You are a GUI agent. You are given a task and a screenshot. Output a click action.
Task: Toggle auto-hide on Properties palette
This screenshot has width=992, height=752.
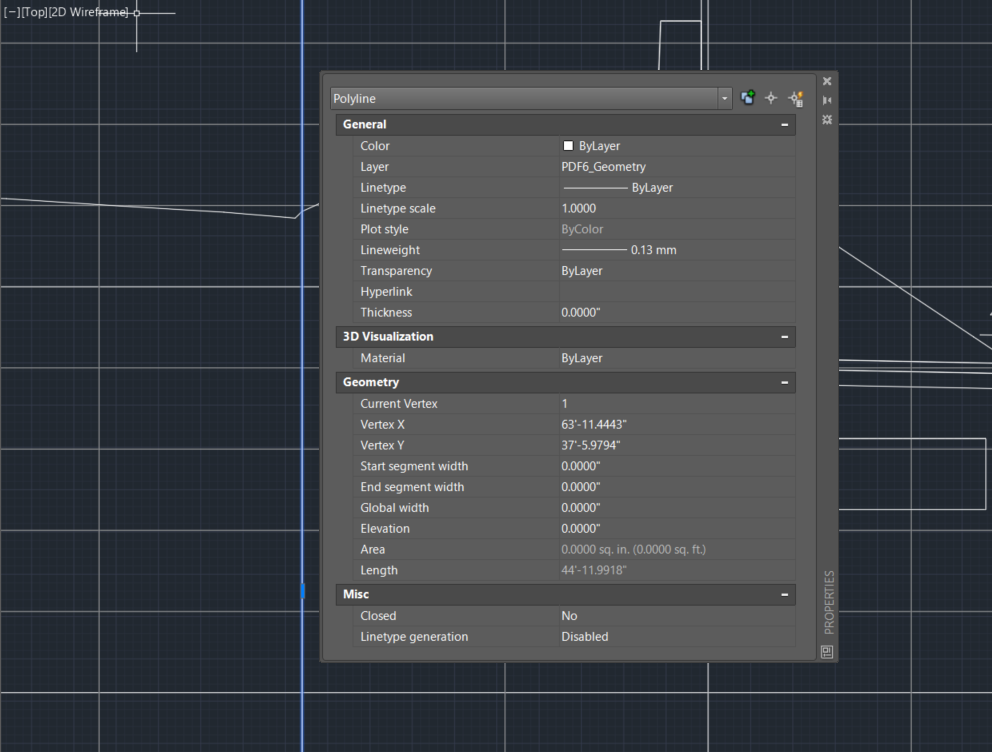pyautogui.click(x=827, y=100)
